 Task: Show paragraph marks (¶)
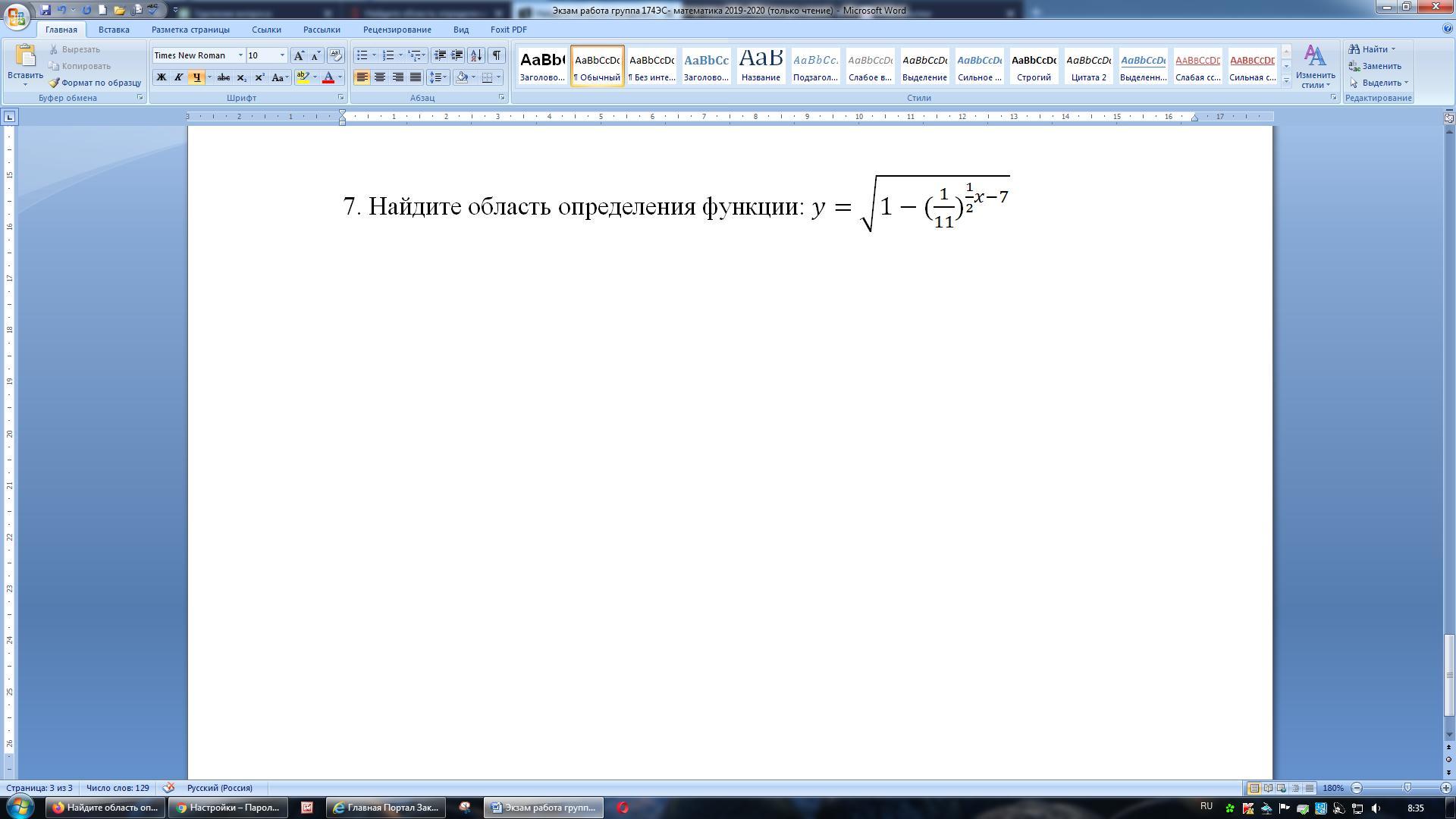(496, 55)
